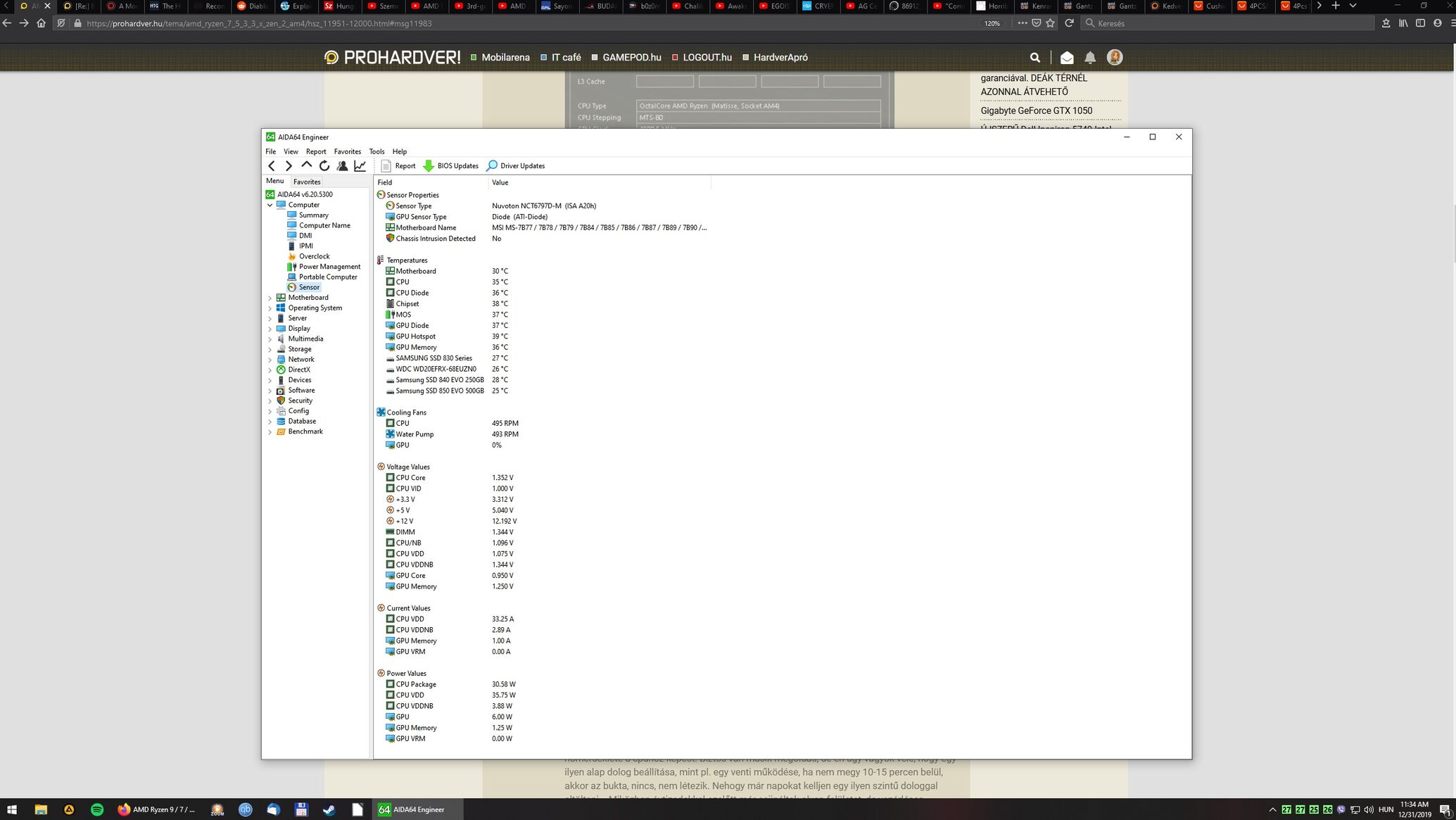1456x820 pixels.
Task: Switch to the Favorites tab in sidebar
Action: 307,182
